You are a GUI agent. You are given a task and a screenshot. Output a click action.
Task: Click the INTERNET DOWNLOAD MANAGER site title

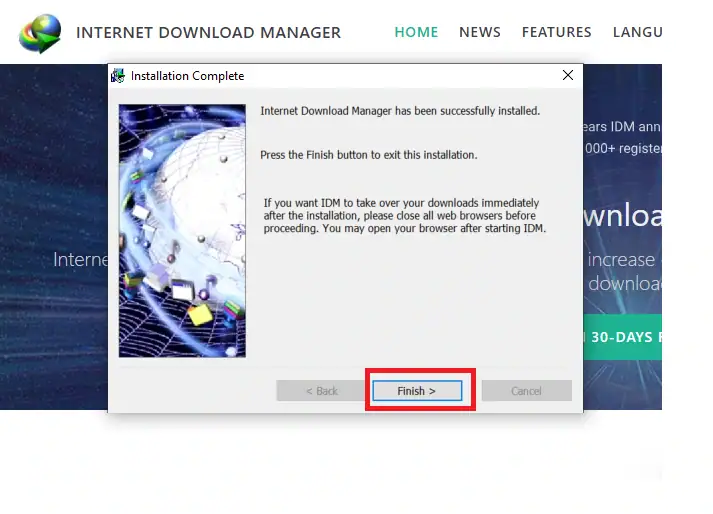208,33
